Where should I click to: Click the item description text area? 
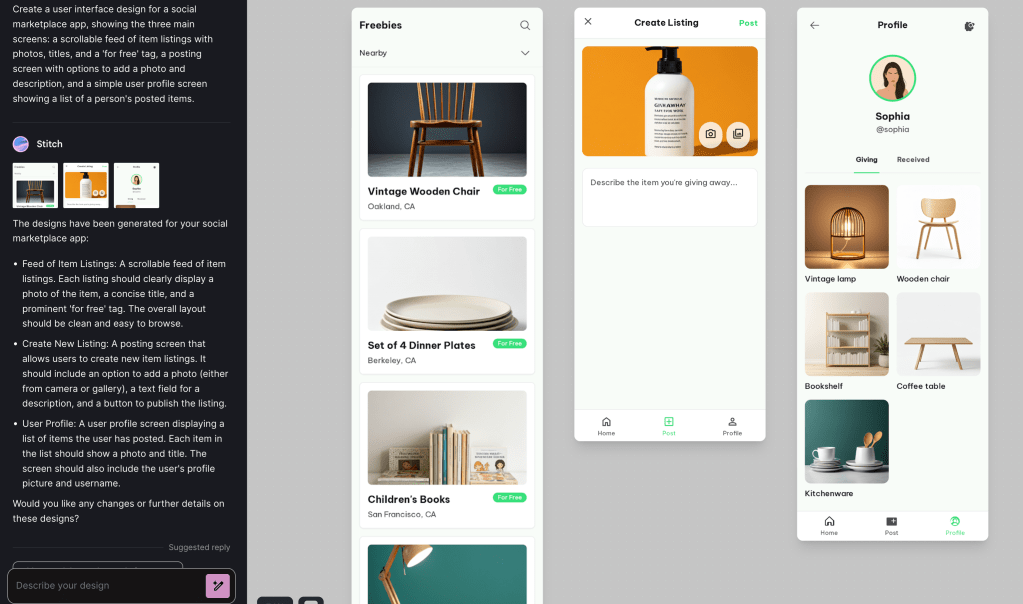[668, 198]
